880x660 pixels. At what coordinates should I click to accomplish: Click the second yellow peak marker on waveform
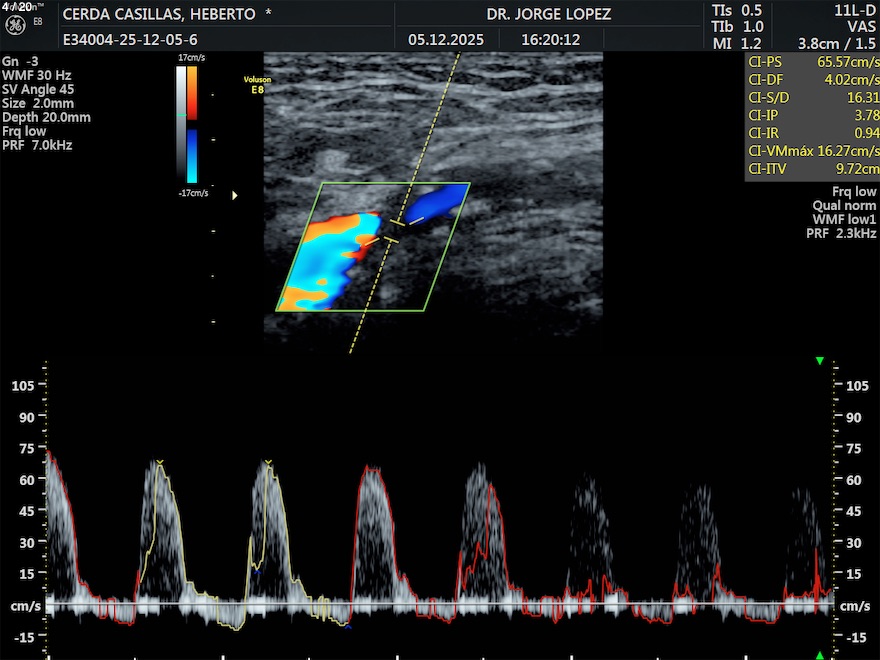click(x=267, y=462)
